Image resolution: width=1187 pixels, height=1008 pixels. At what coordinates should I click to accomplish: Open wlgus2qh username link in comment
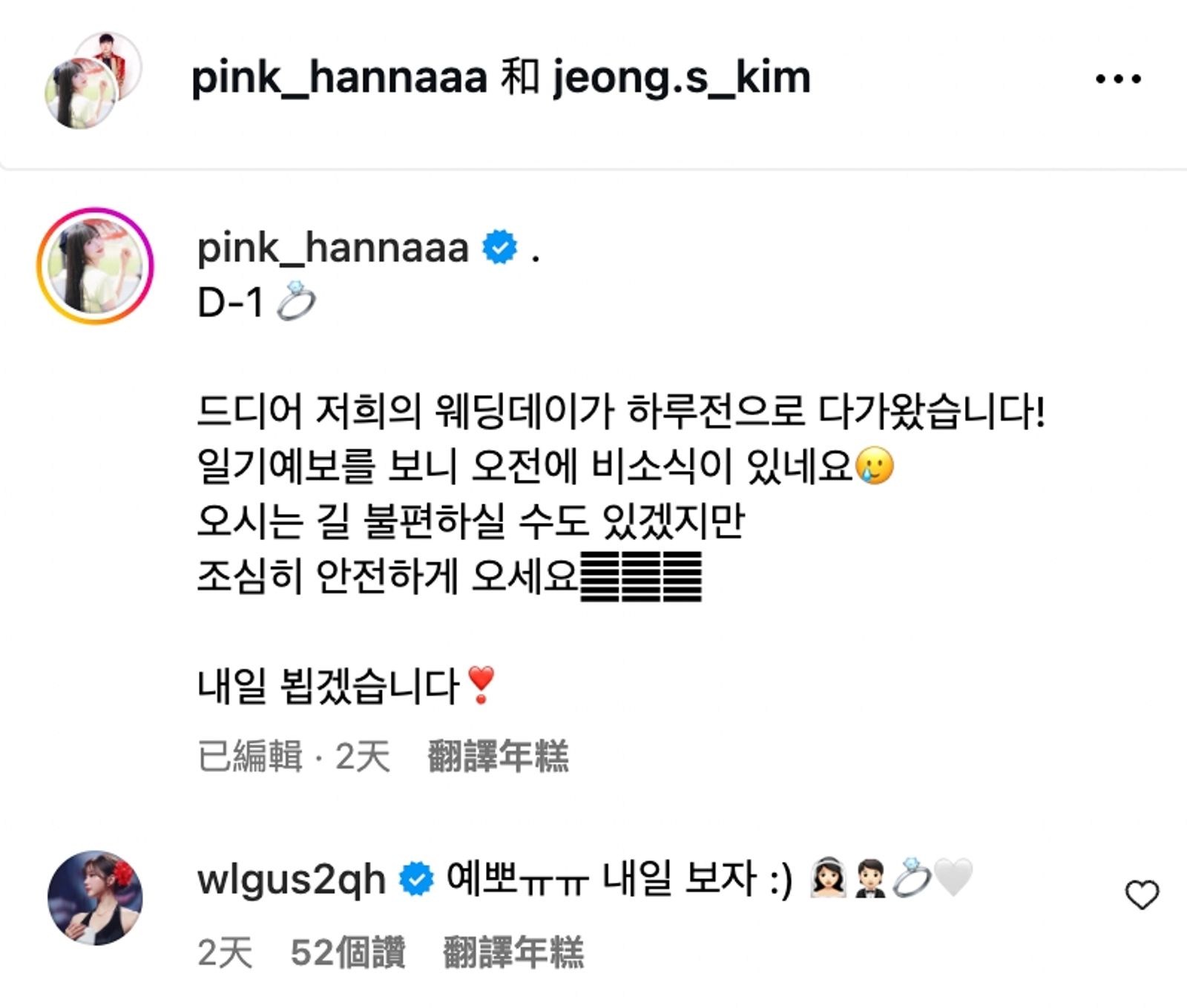tap(292, 880)
